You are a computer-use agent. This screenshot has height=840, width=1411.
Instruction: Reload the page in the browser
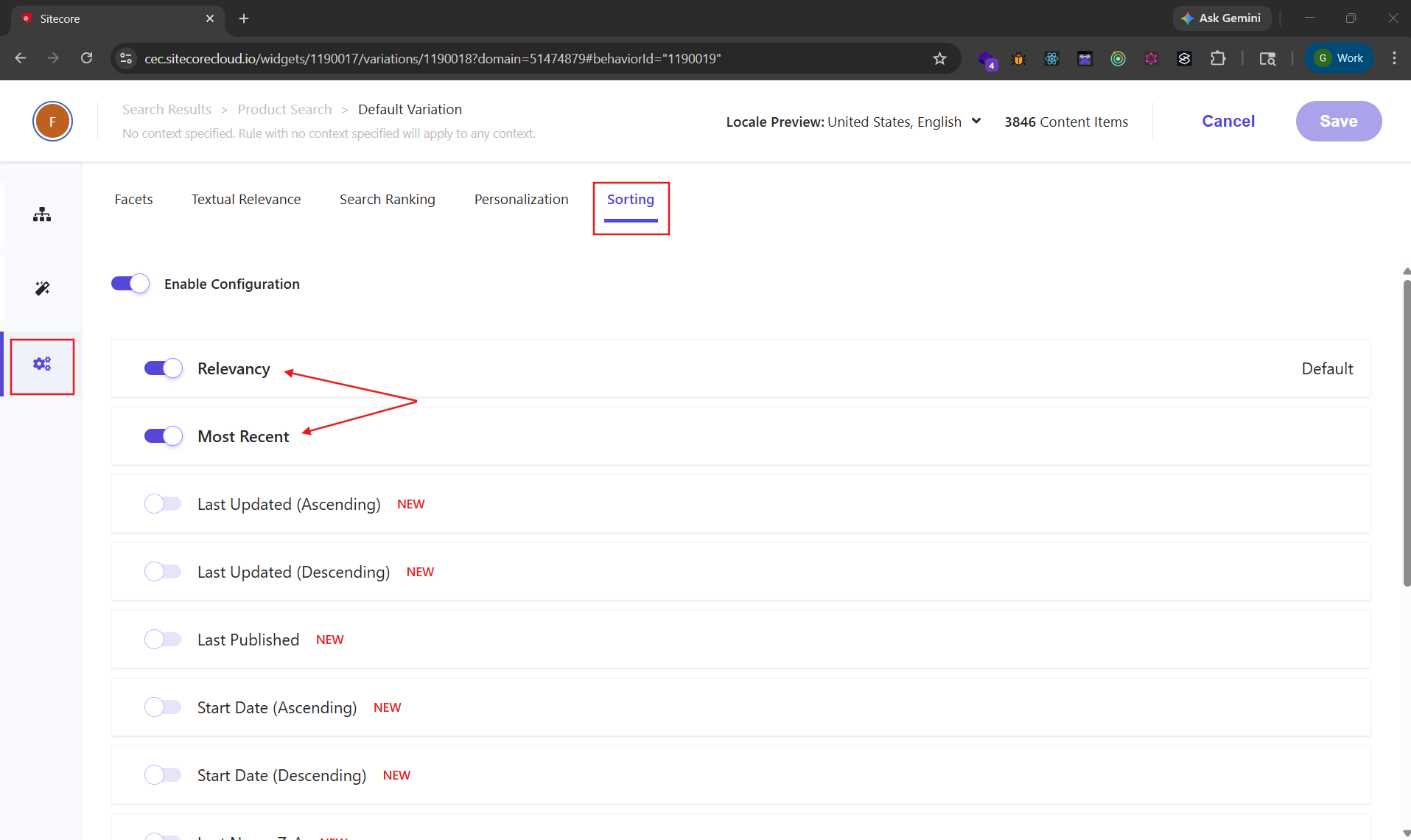pyautogui.click(x=86, y=58)
